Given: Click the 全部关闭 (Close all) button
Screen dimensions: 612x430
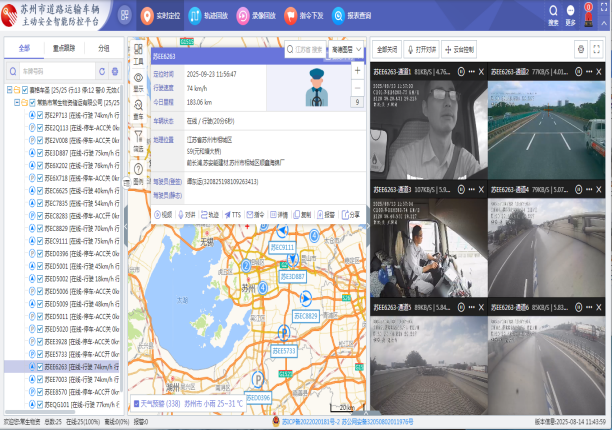Looking at the screenshot, I should click(388, 48).
